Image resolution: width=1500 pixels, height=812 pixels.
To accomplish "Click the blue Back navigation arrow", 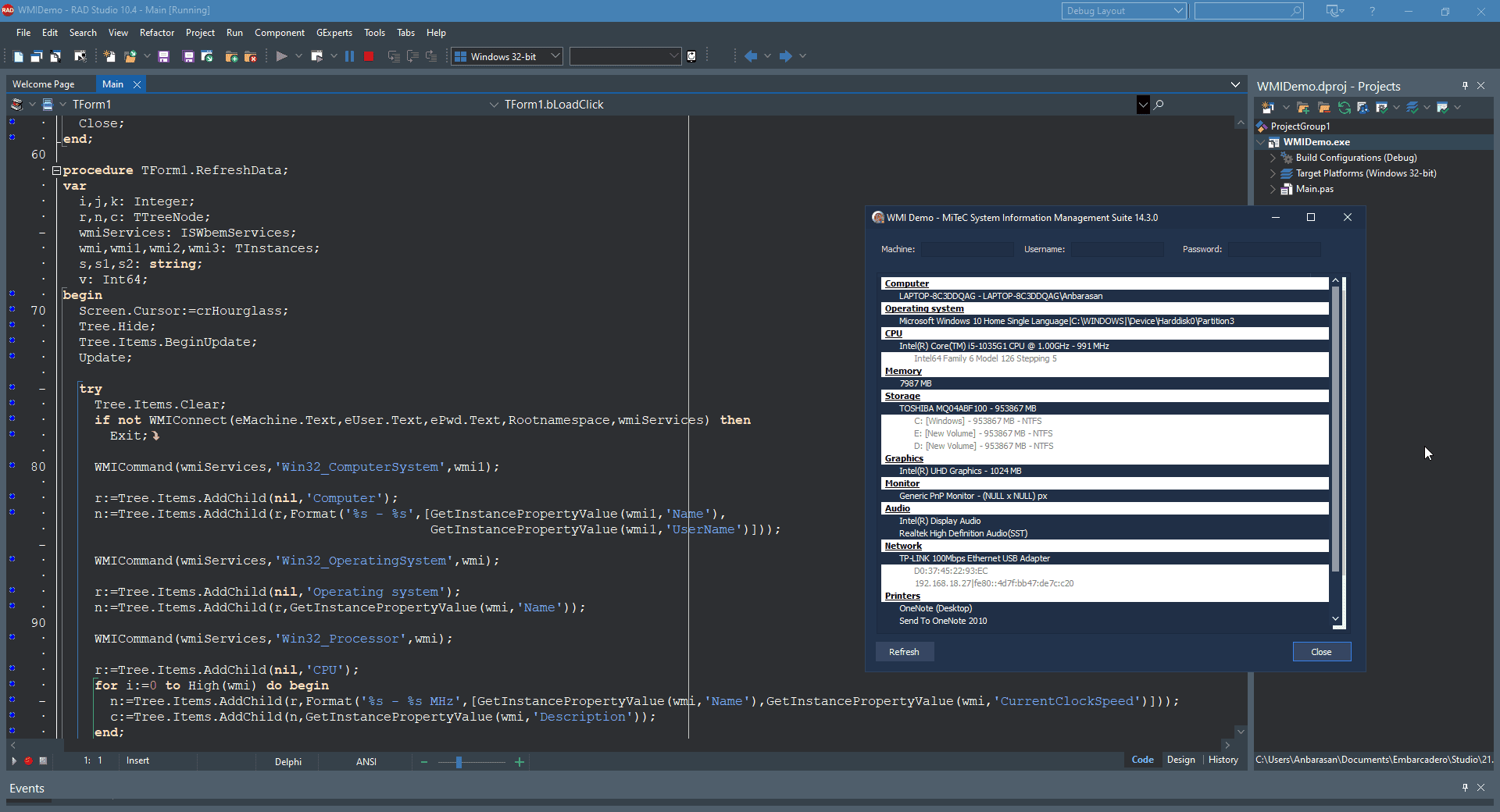I will click(751, 56).
